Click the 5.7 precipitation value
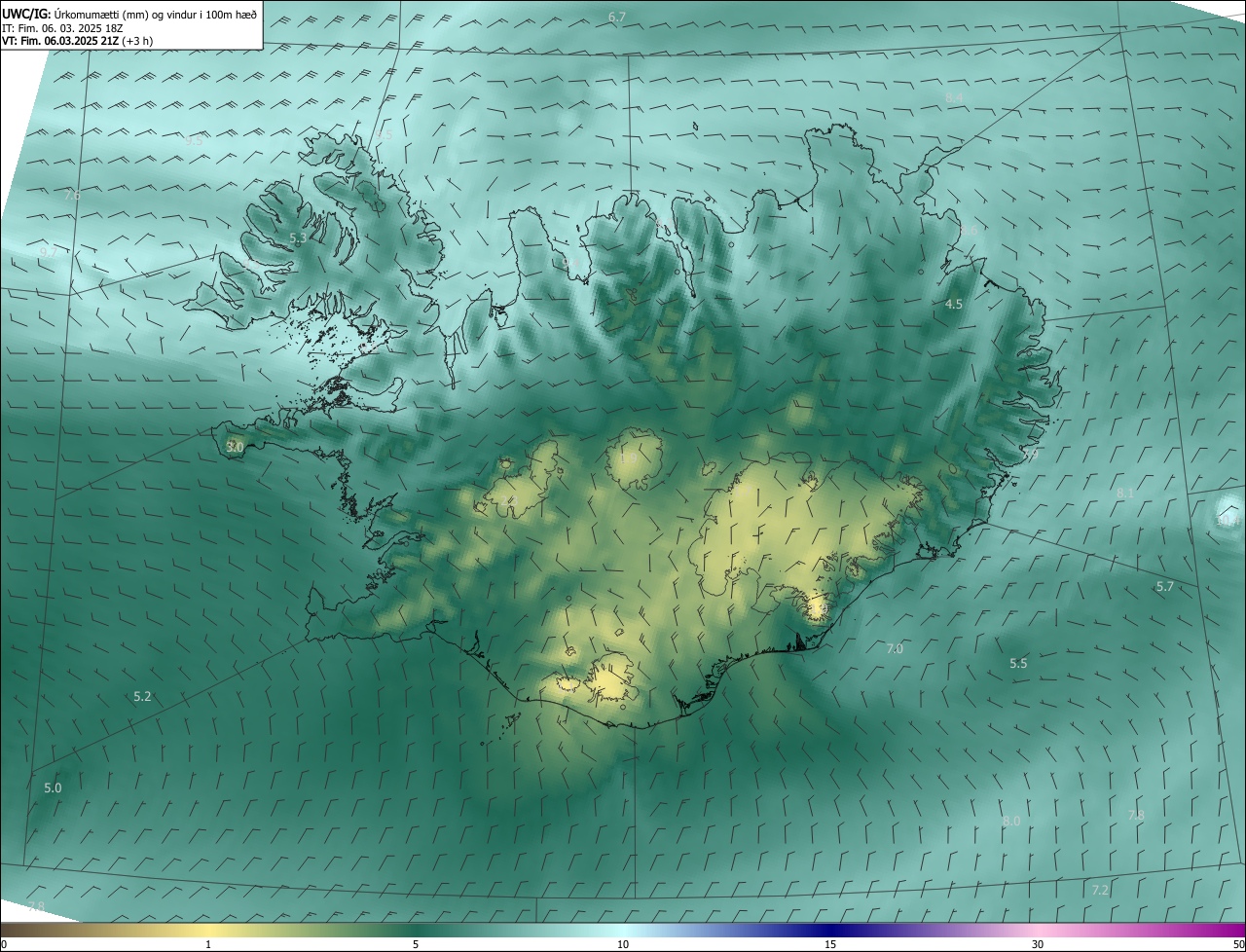Viewport: 1246px width, 952px height. [x=1164, y=586]
